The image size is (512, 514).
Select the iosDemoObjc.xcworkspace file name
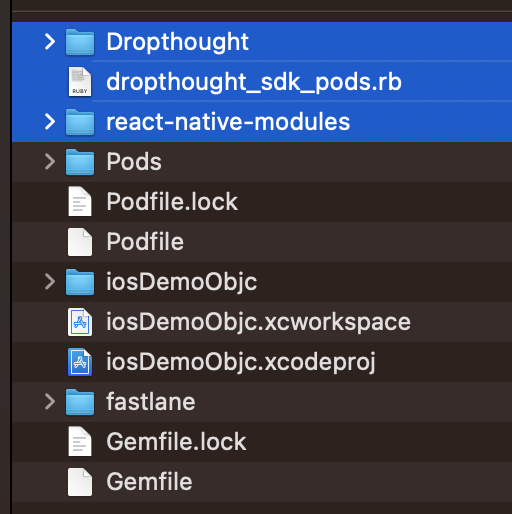(259, 322)
